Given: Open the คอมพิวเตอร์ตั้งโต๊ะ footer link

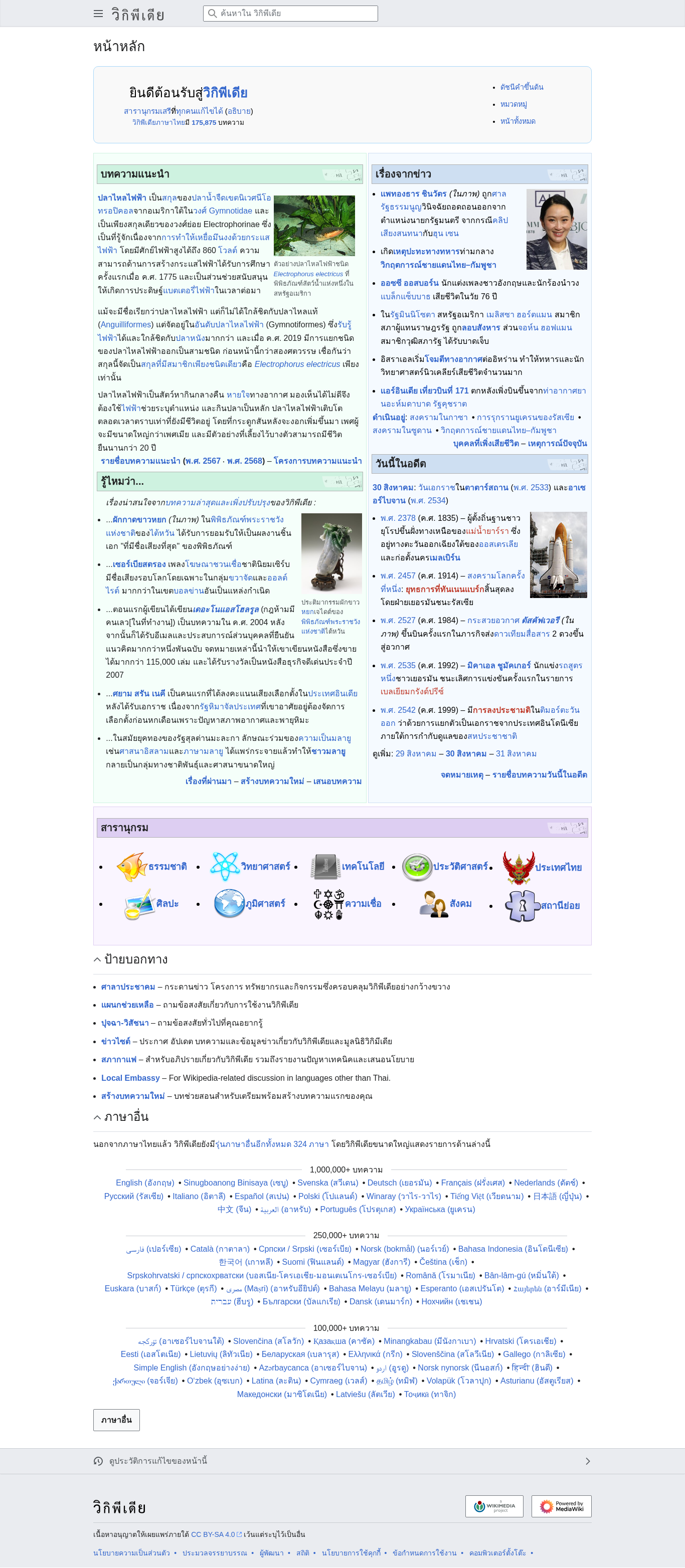Looking at the screenshot, I should (x=497, y=1553).
